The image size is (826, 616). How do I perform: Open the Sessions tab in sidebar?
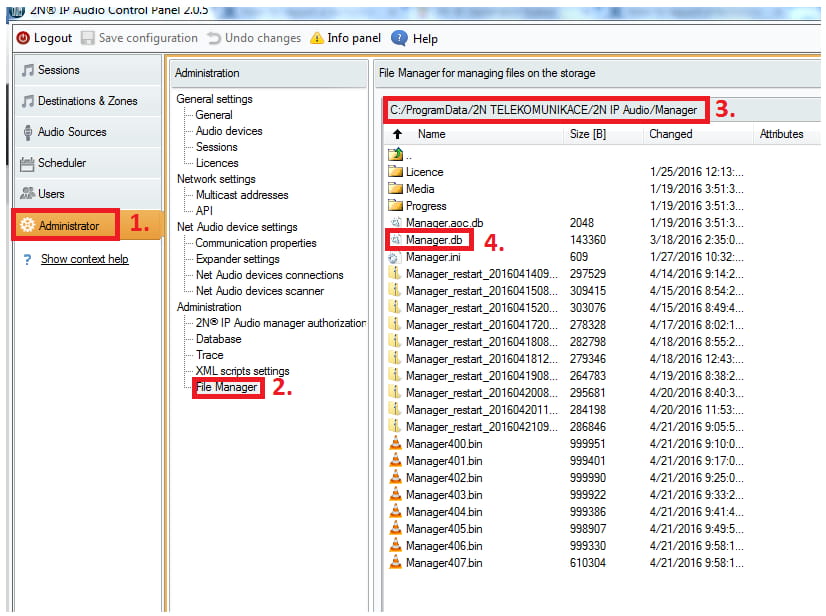tap(87, 70)
